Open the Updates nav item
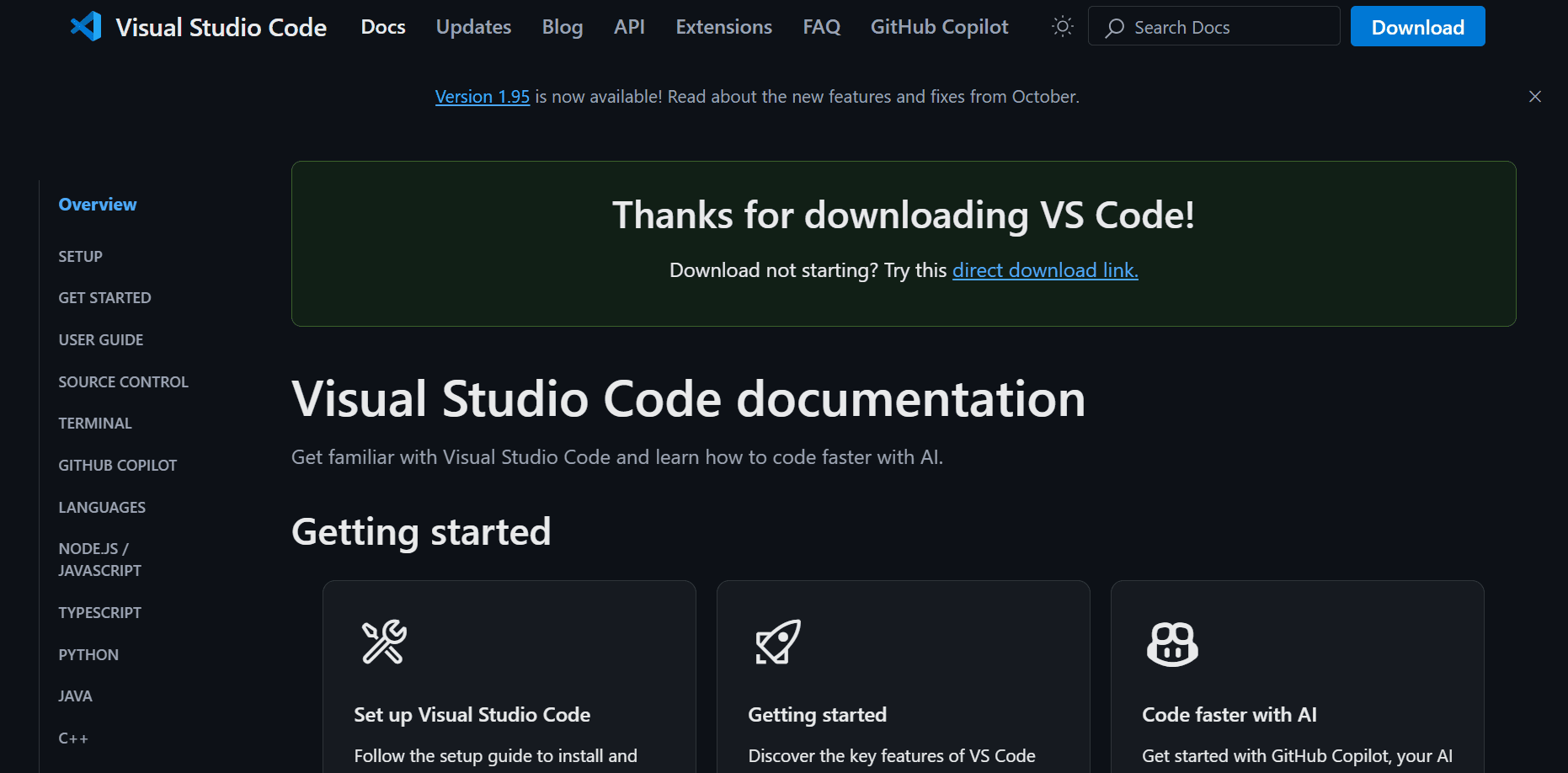Viewport: 1568px width, 773px height. click(x=473, y=27)
